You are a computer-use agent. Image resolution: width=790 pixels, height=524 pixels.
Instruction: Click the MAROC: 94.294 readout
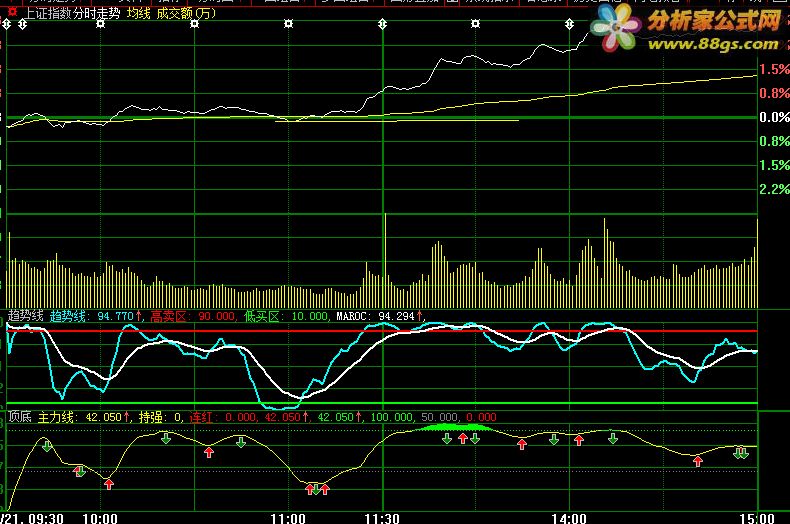(379, 316)
